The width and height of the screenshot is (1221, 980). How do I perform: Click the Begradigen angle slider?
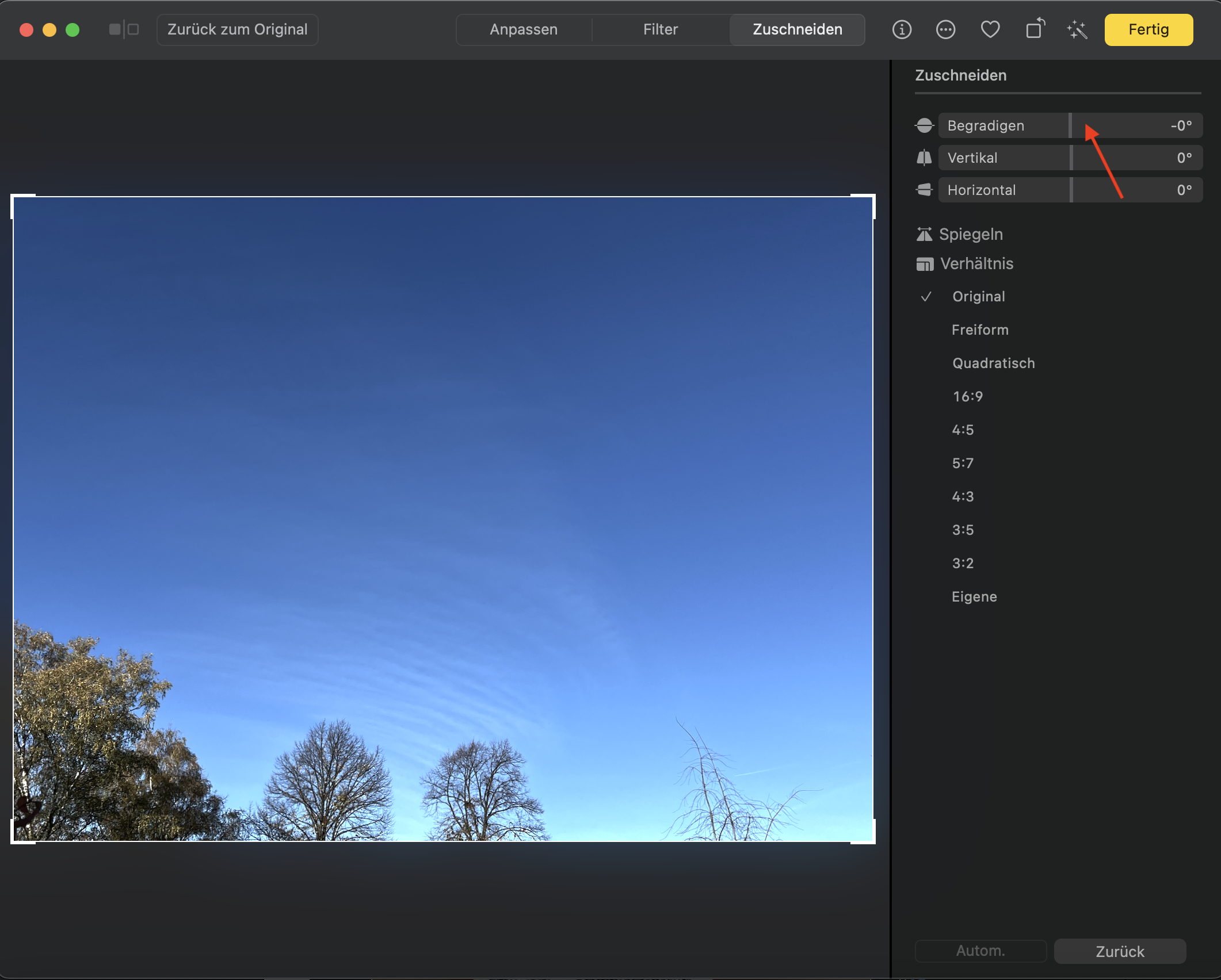[x=1070, y=125]
